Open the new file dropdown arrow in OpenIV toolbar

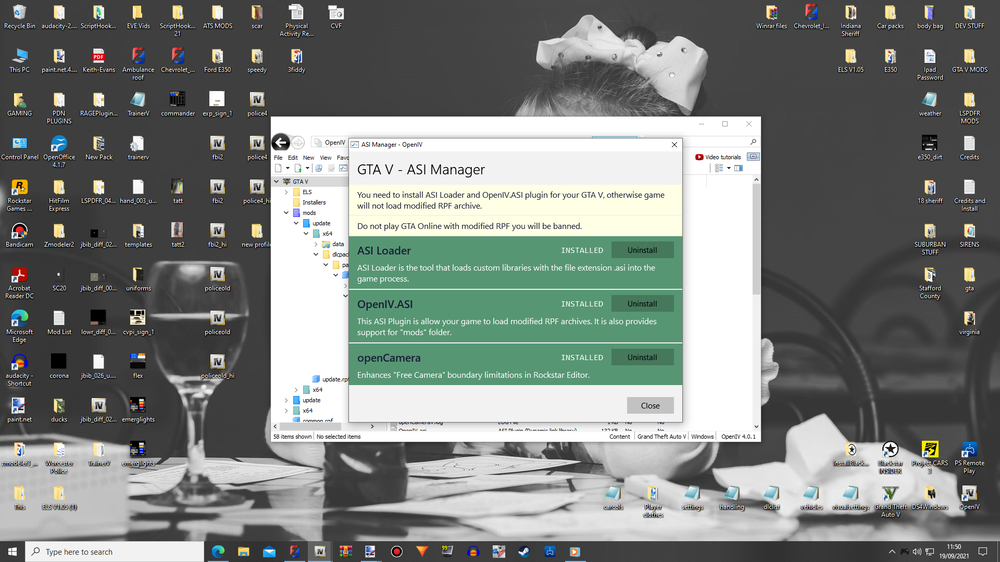288,168
